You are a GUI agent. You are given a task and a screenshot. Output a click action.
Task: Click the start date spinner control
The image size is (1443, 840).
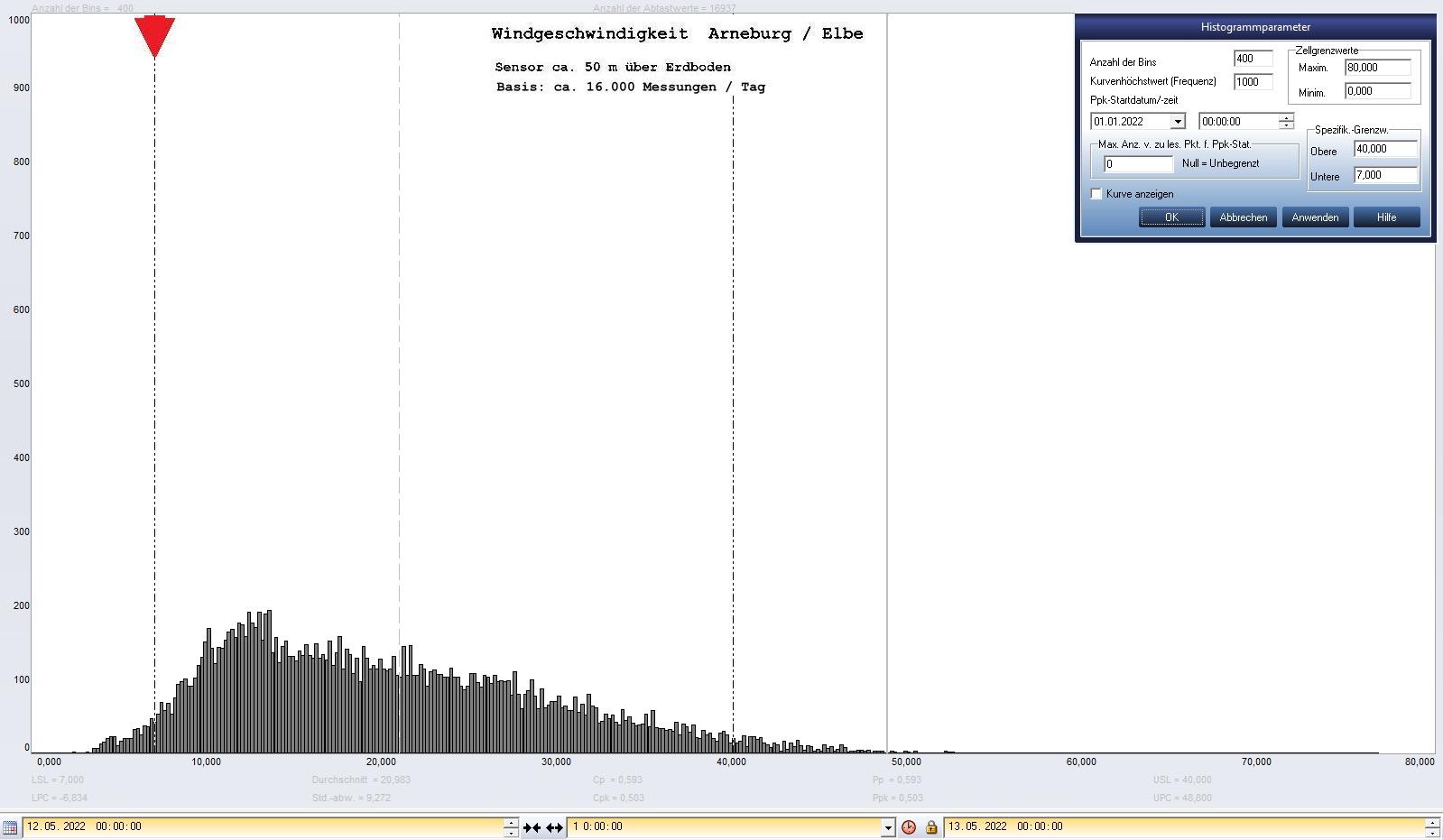[x=511, y=827]
